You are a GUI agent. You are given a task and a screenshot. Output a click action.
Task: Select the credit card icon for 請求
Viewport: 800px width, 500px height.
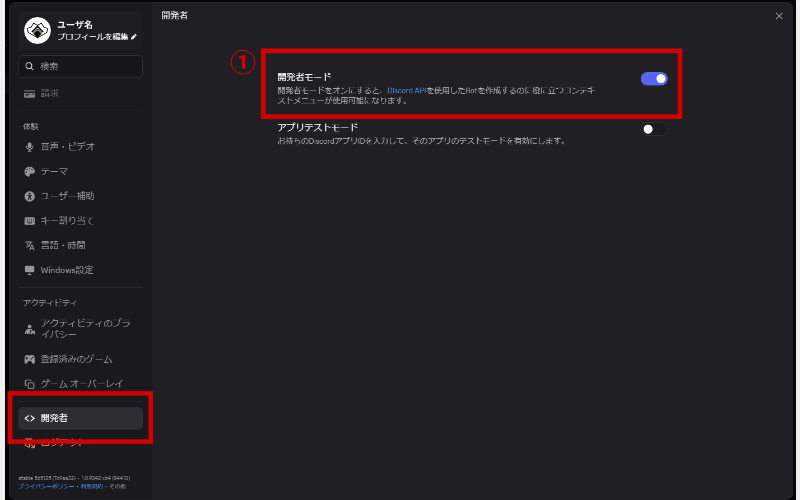coord(30,94)
